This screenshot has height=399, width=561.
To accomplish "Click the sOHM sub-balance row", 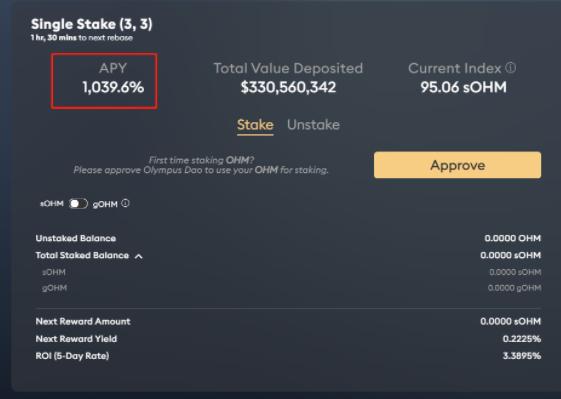I will (x=288, y=272).
